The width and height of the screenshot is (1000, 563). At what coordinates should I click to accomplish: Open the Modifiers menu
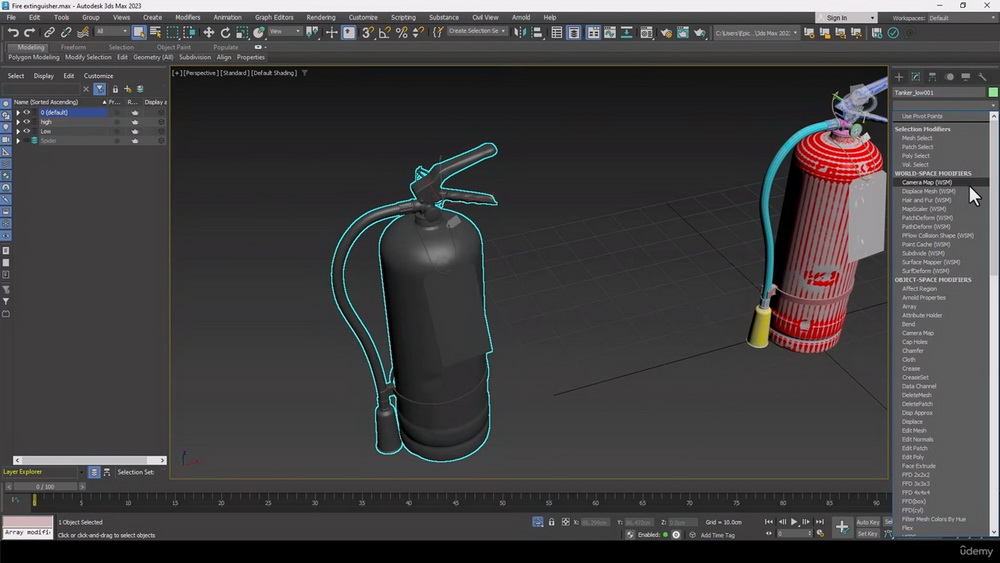188,17
